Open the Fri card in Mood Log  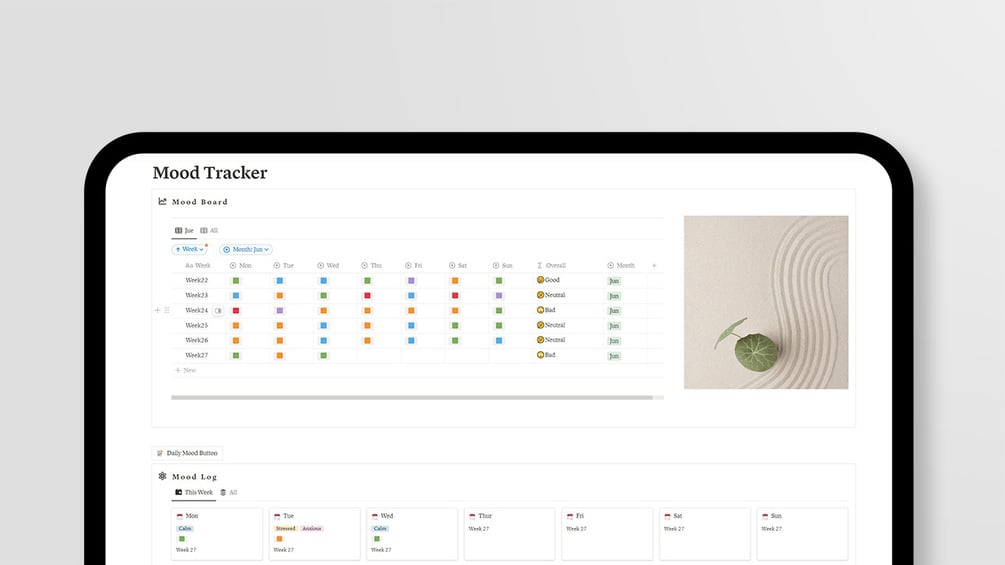(607, 534)
